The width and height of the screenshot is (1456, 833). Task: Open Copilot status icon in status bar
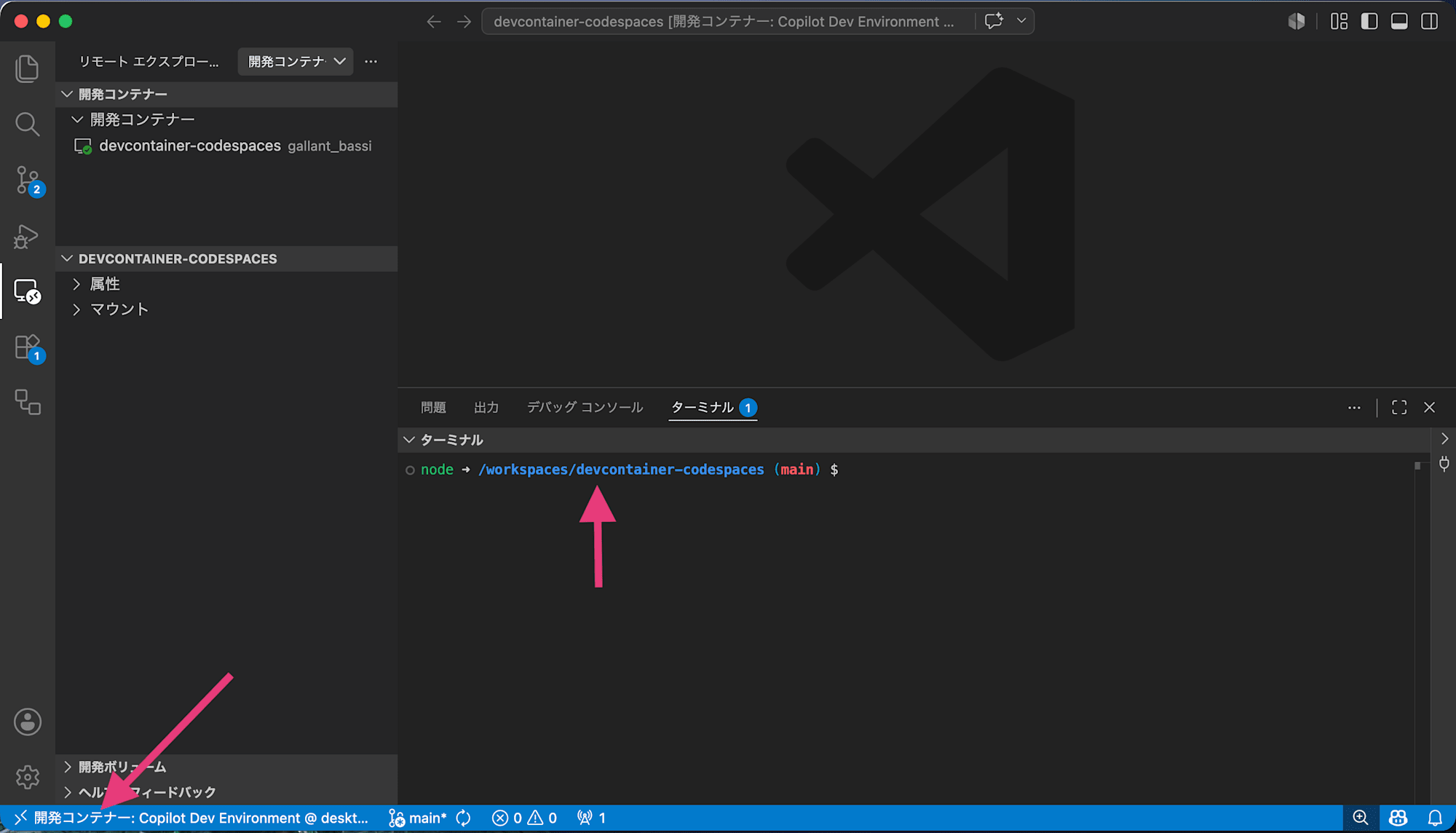pyautogui.click(x=1398, y=818)
